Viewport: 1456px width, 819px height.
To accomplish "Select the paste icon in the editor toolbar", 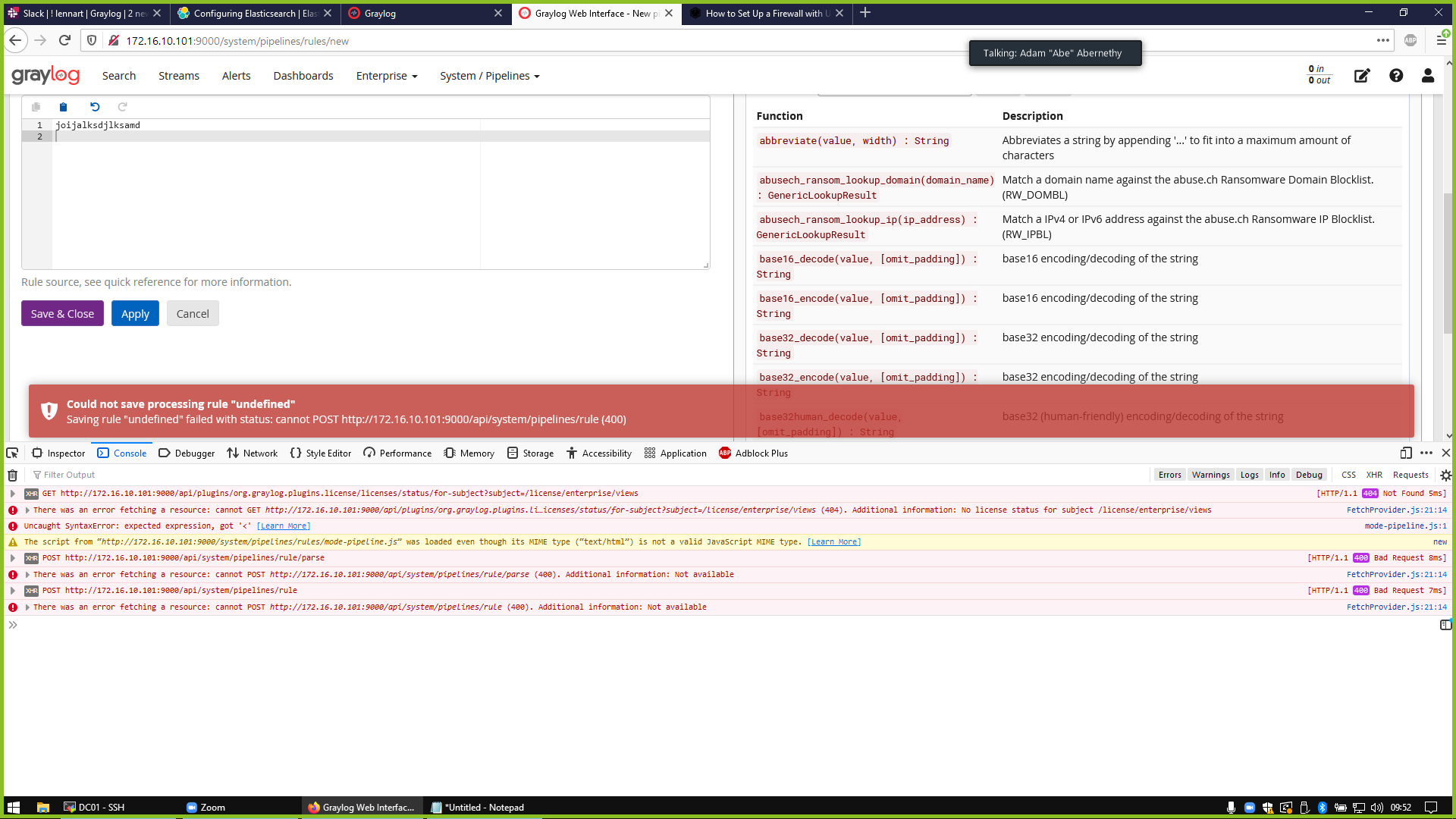I will pyautogui.click(x=64, y=107).
